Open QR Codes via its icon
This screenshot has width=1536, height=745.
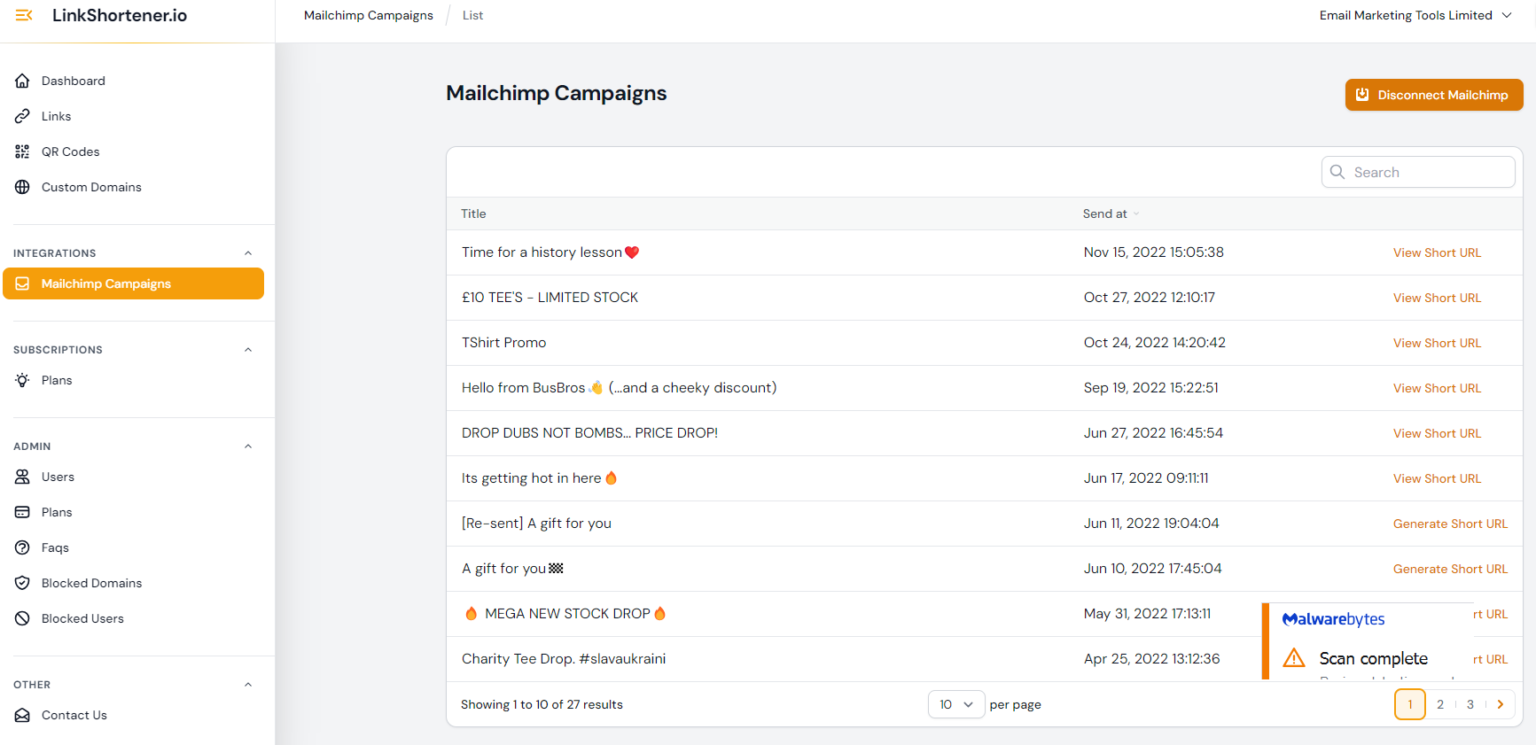[22, 152]
